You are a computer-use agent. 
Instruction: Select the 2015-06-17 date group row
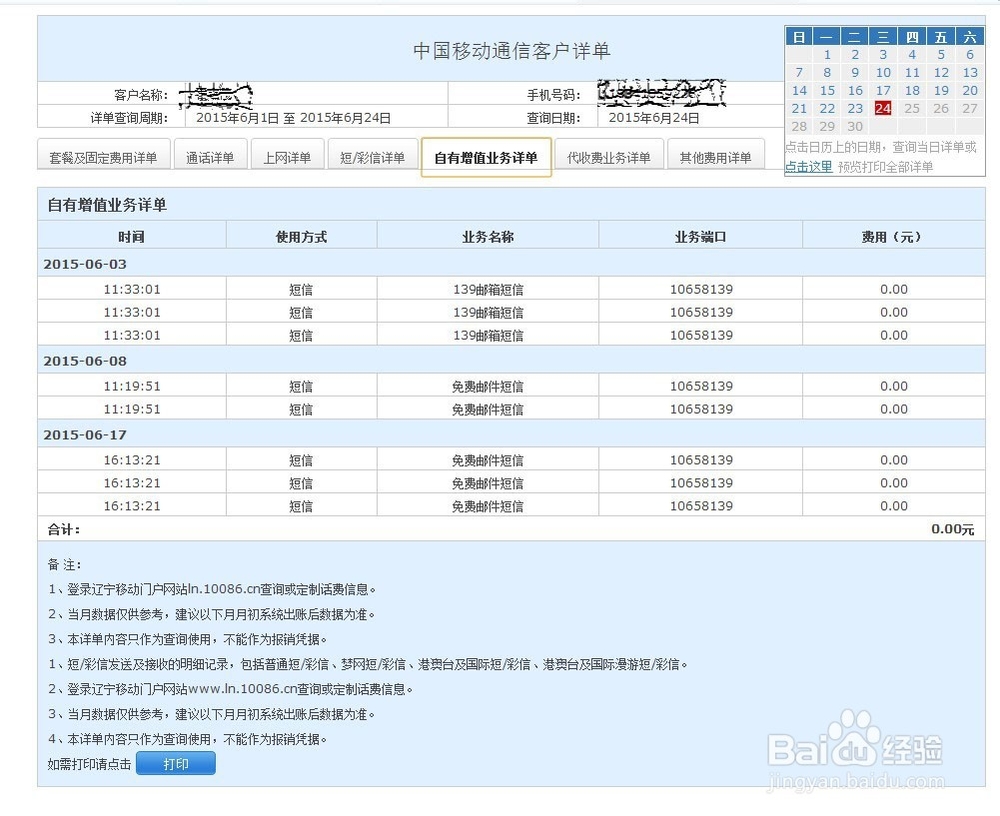[x=511, y=434]
